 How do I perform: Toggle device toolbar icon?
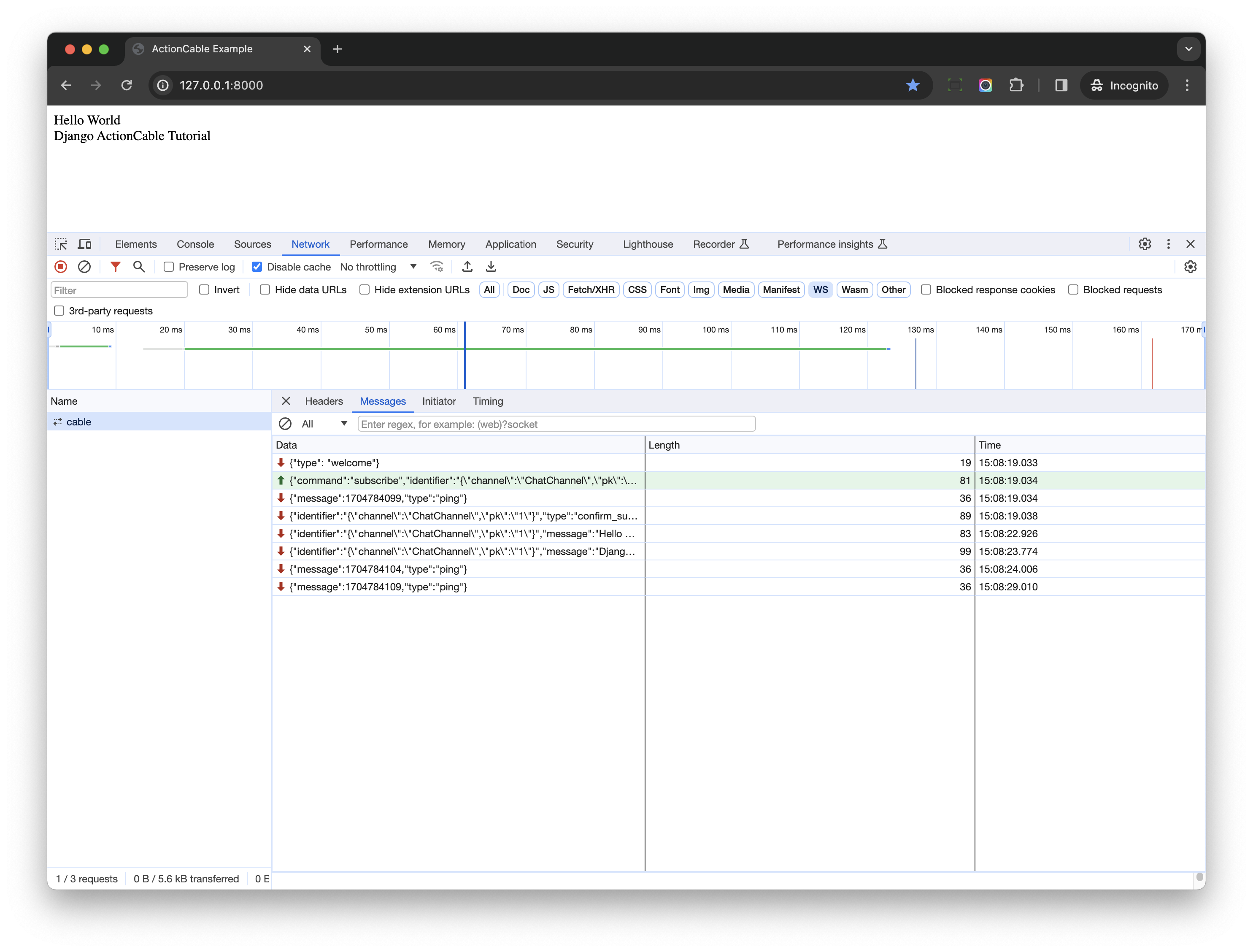84,244
